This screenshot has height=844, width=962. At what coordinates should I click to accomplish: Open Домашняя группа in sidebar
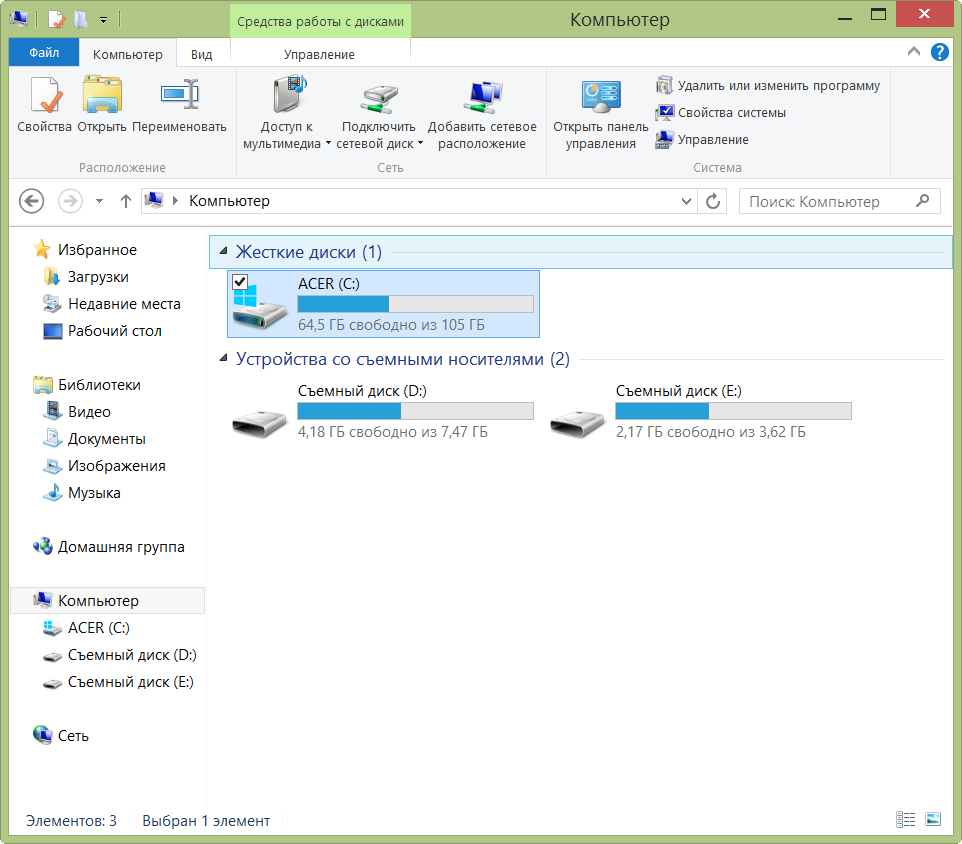(109, 547)
